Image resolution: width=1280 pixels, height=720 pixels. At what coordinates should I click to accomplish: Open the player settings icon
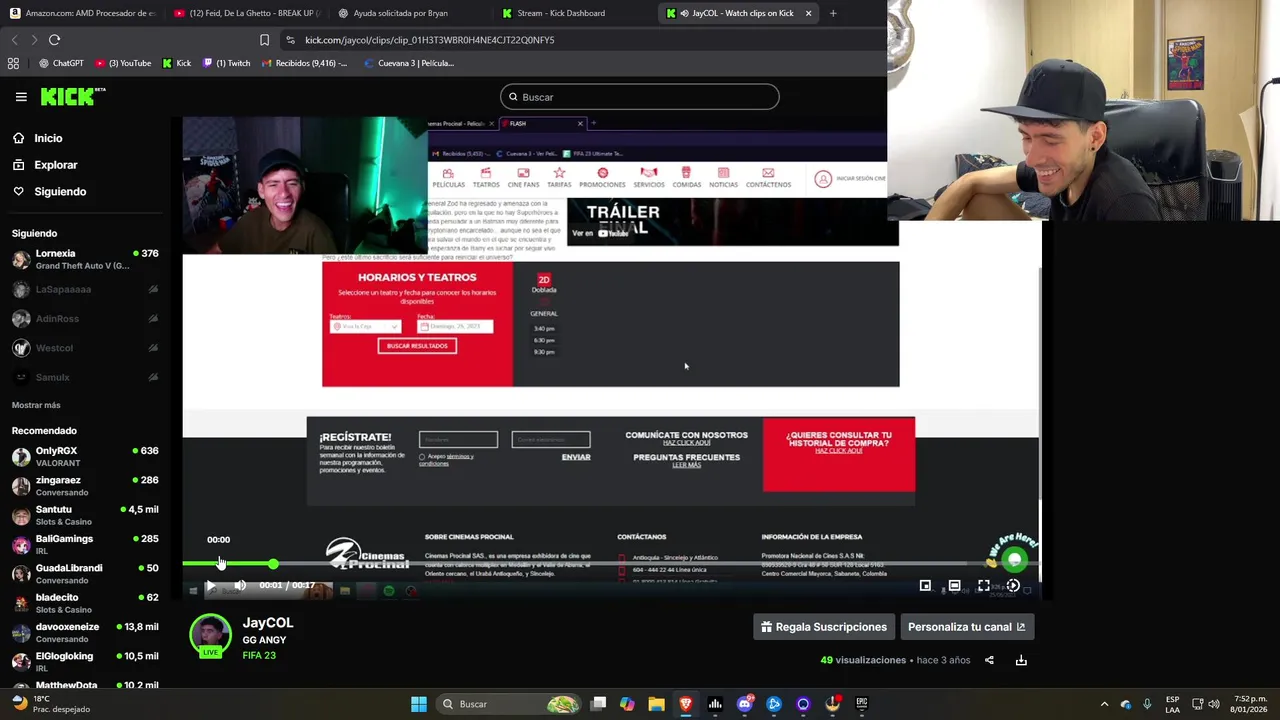click(x=1013, y=586)
